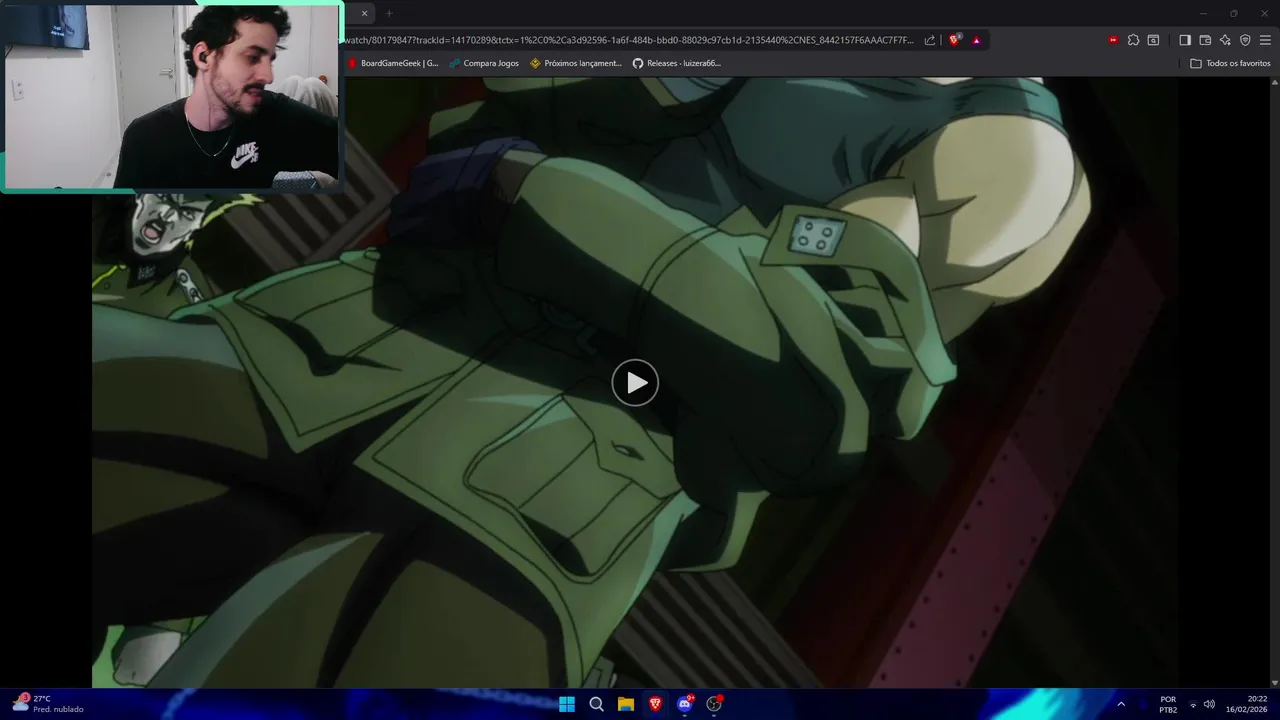Open Brave Rewards triangle icon

pos(976,40)
